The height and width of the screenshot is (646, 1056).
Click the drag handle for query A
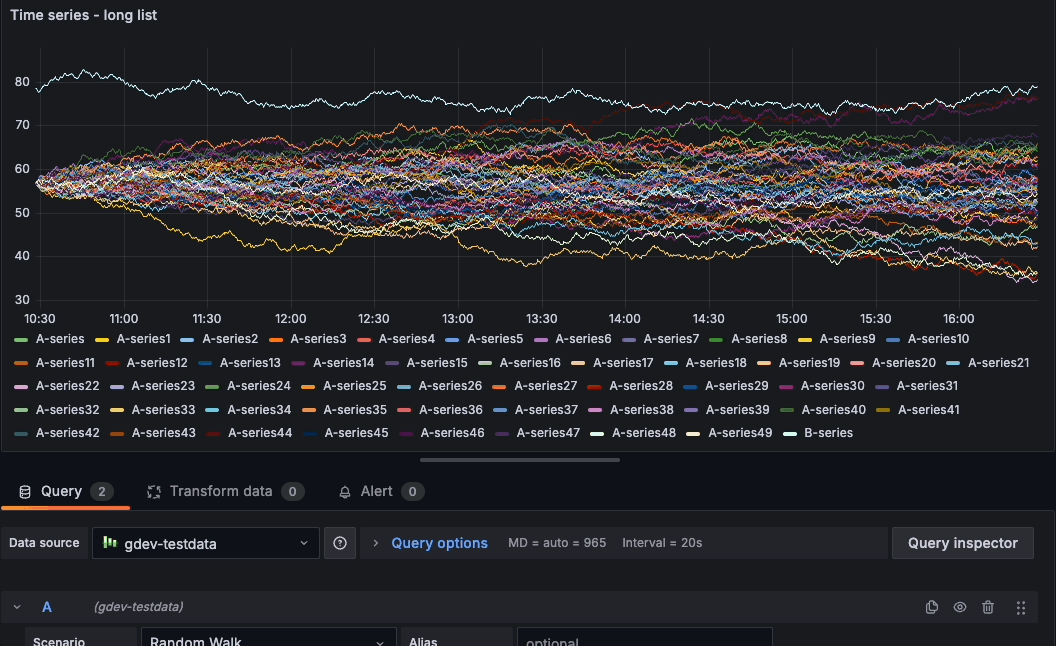pos(1021,607)
